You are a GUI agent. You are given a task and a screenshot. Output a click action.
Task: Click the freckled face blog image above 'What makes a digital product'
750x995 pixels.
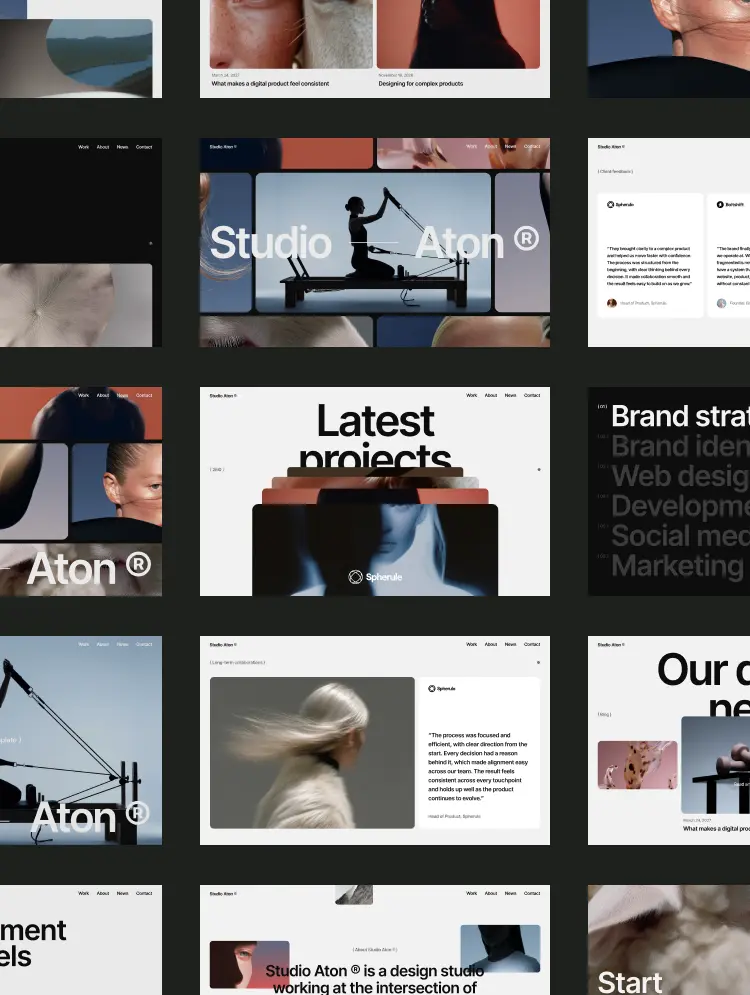[x=291, y=34]
